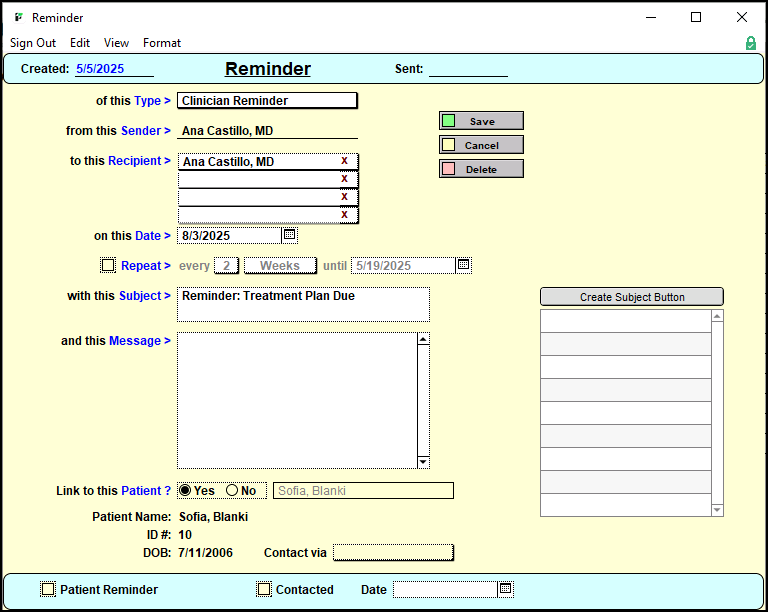The width and height of the screenshot is (768, 612).
Task: Enable the Repeat checkbox
Action: point(108,266)
